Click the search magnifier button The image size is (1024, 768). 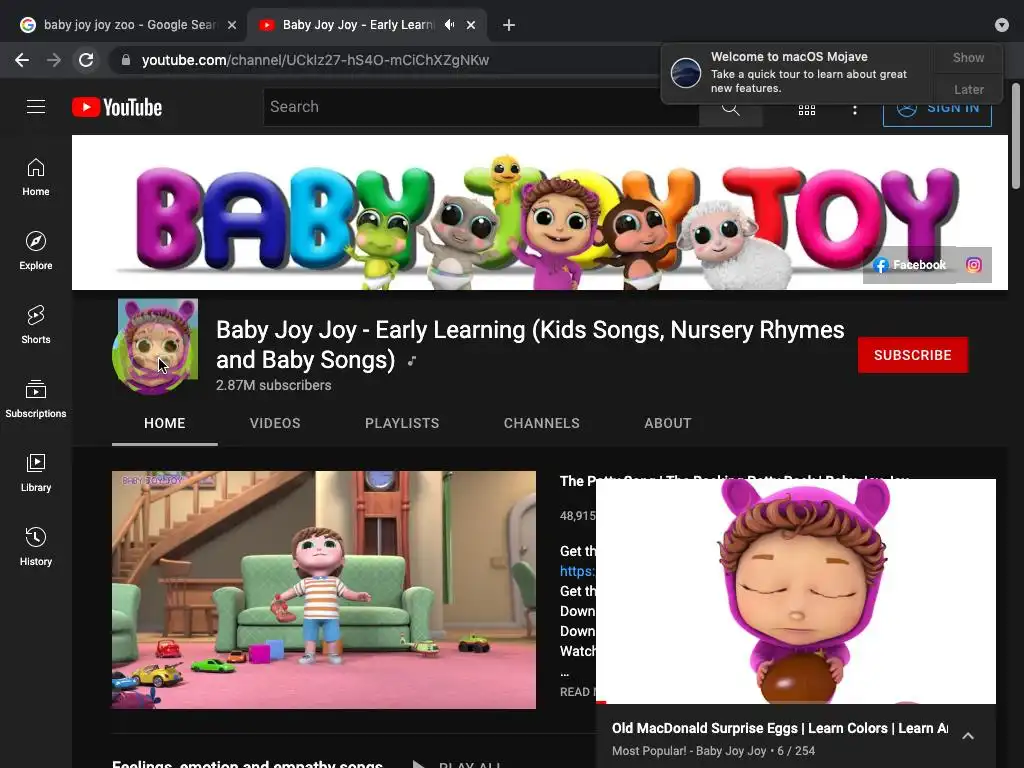click(x=731, y=108)
